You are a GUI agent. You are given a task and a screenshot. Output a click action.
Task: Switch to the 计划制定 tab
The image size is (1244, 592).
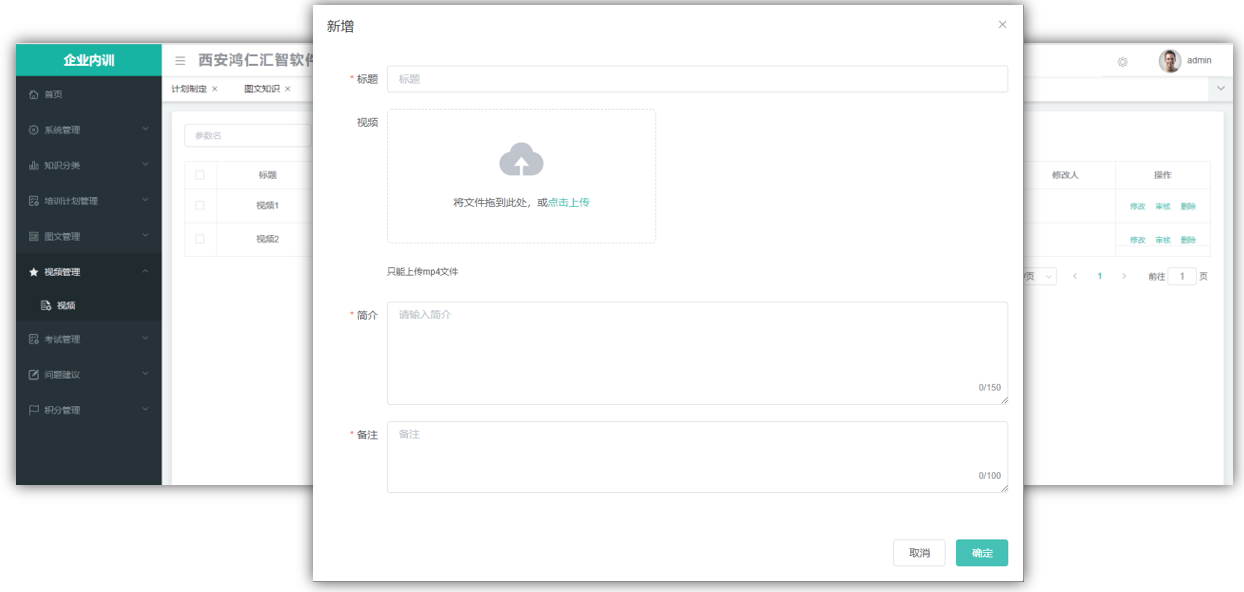pos(189,89)
